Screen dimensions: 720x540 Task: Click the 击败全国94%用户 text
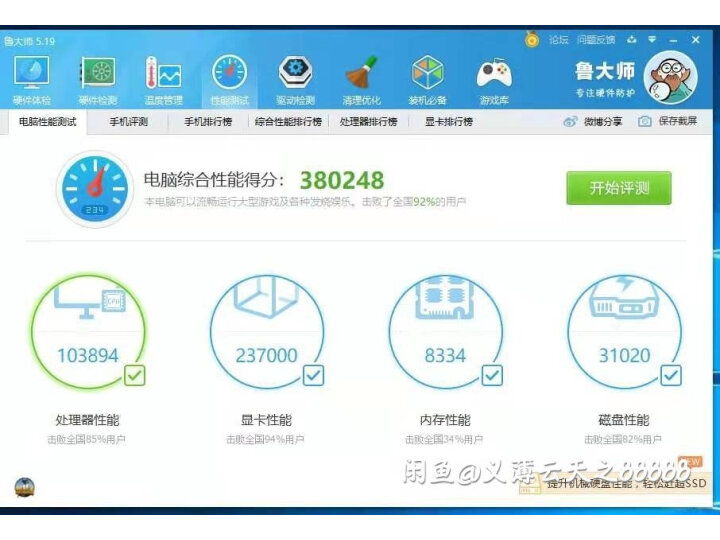point(265,439)
